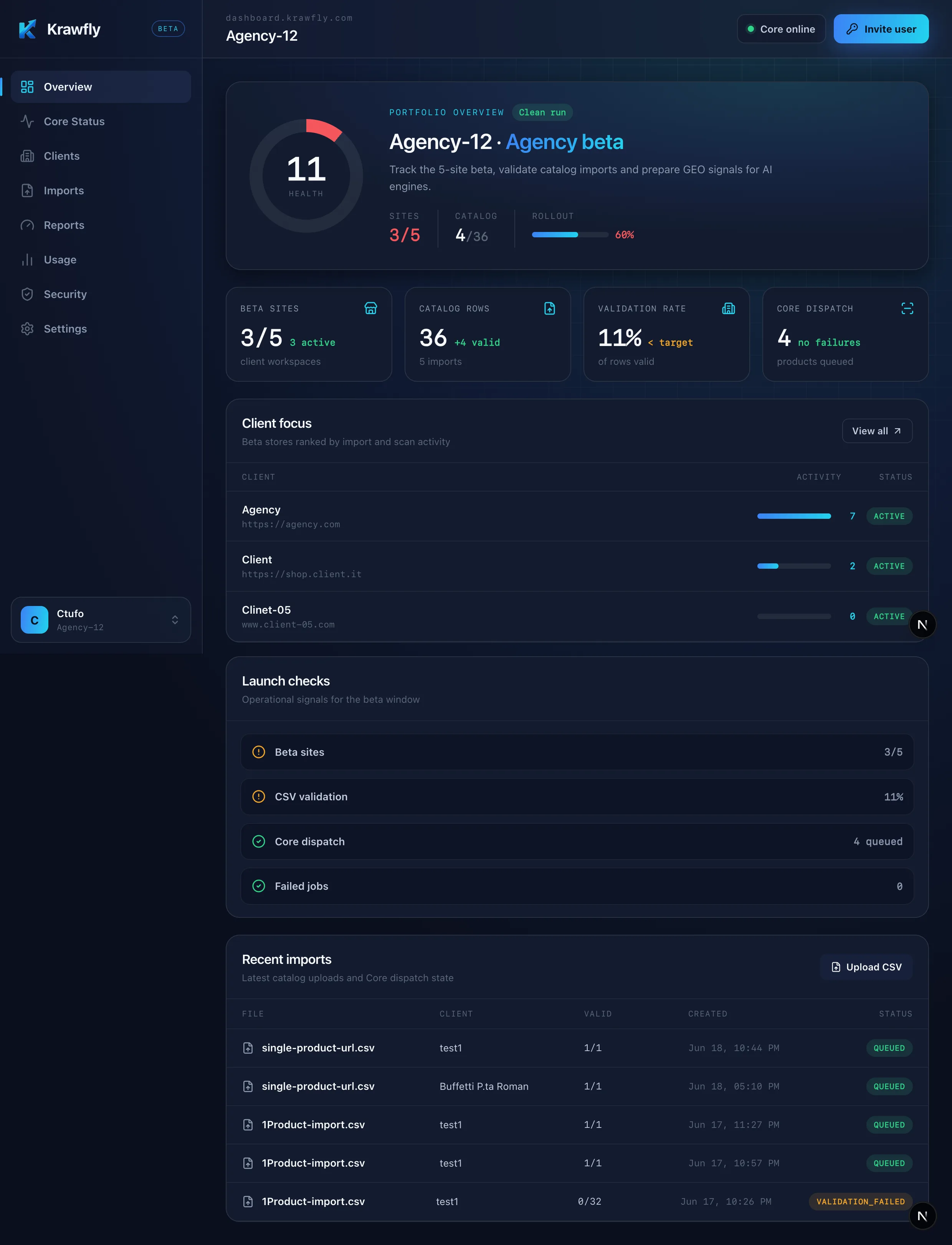The width and height of the screenshot is (952, 1245).
Task: Click the Reports gauge icon in sidebar
Action: coord(27,225)
